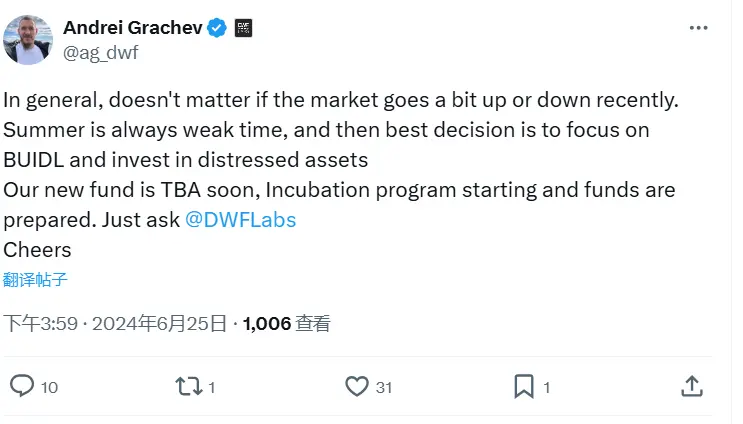Click the DWF affiliation badge icon
Image resolution: width=743 pixels, height=424 pixels.
243,28
